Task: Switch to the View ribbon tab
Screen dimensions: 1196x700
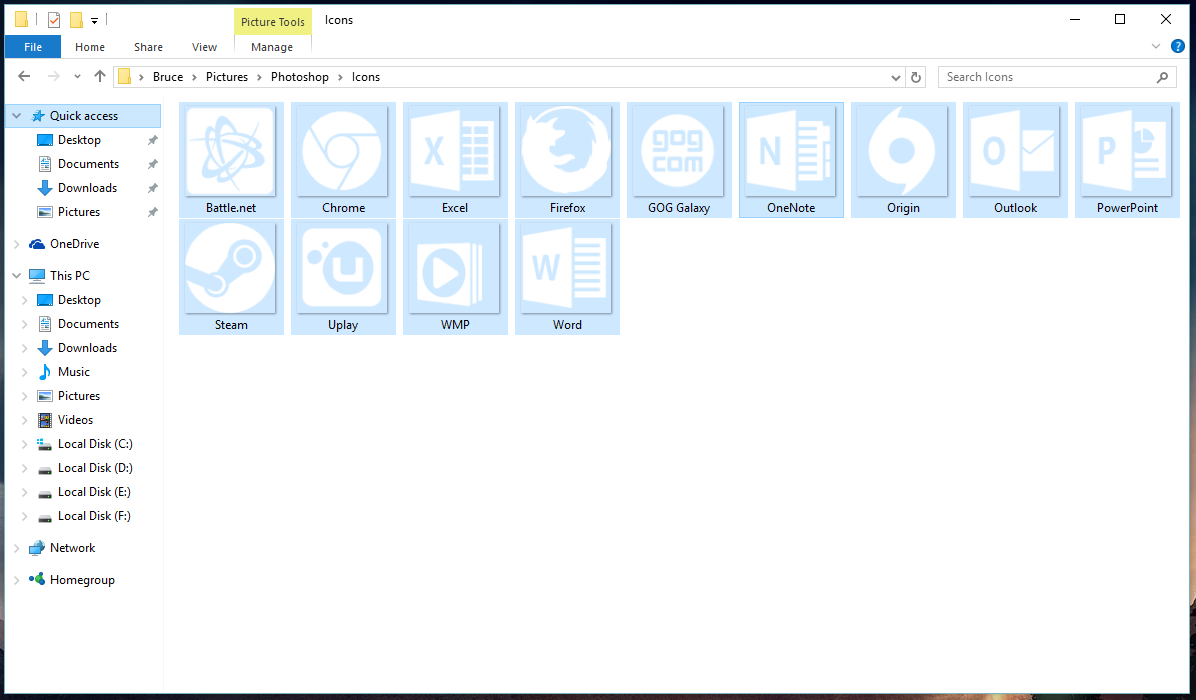Action: (x=204, y=46)
